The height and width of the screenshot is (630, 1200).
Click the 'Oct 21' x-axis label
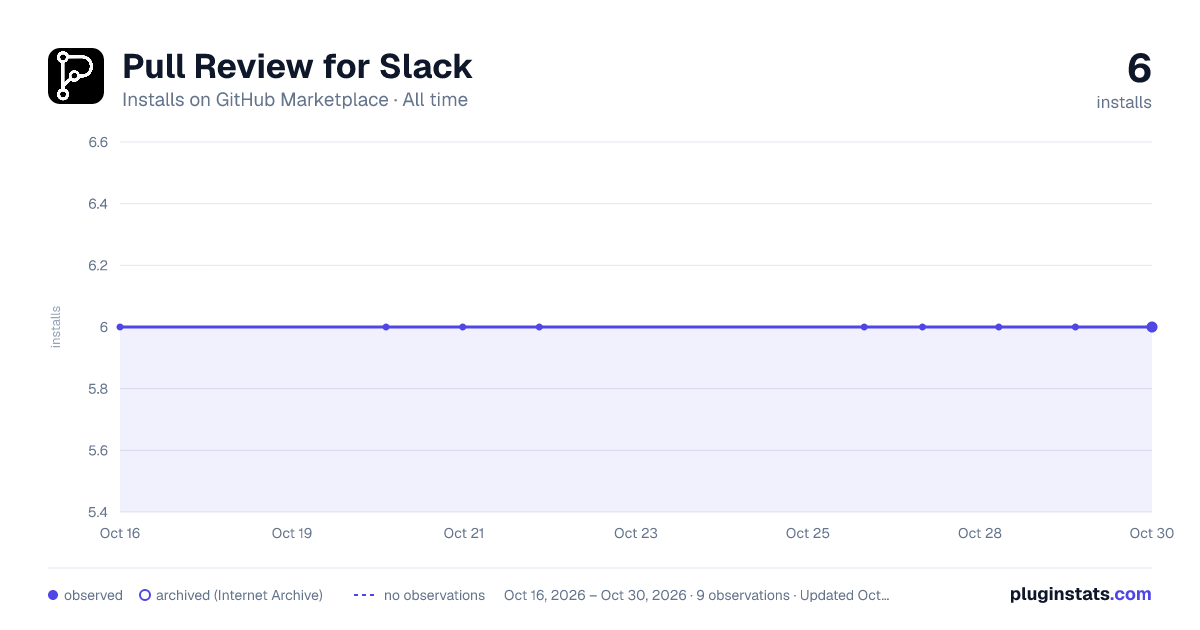(464, 533)
